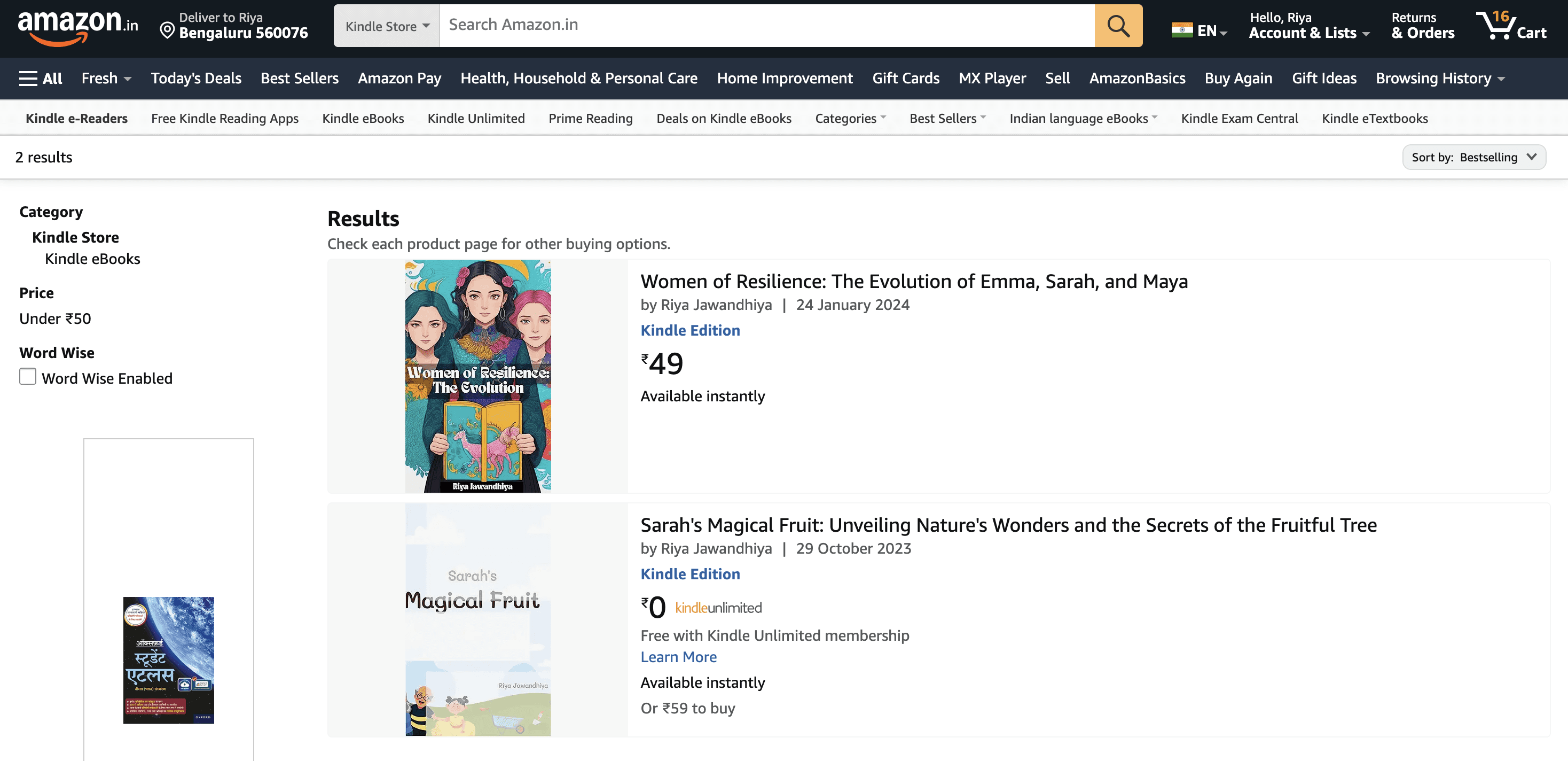Open the Kindle e-Readers tab

point(77,118)
